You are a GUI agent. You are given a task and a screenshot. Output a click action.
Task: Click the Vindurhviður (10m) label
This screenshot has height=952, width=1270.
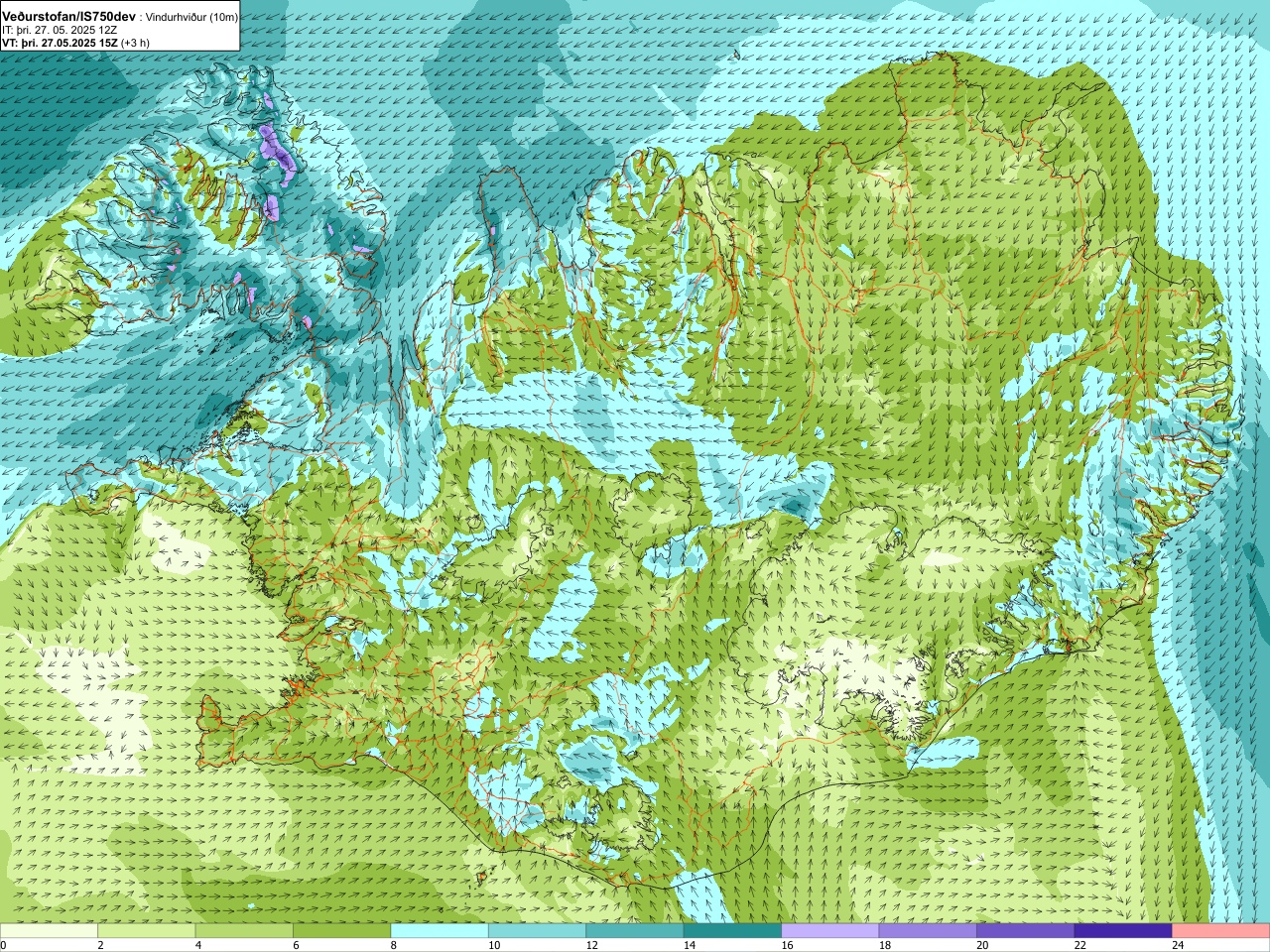point(191,18)
